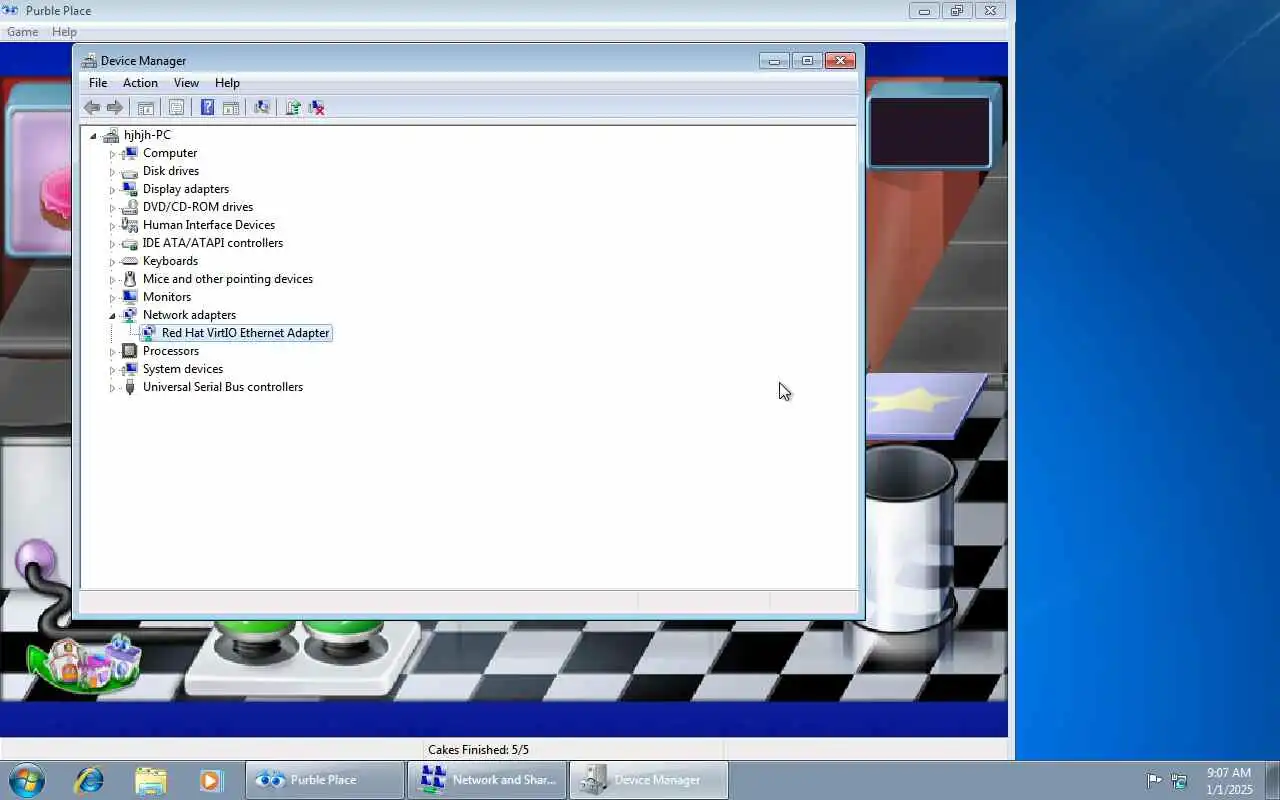Screen dimensions: 1280x800
Task: Expand the Computer node
Action: (x=112, y=154)
